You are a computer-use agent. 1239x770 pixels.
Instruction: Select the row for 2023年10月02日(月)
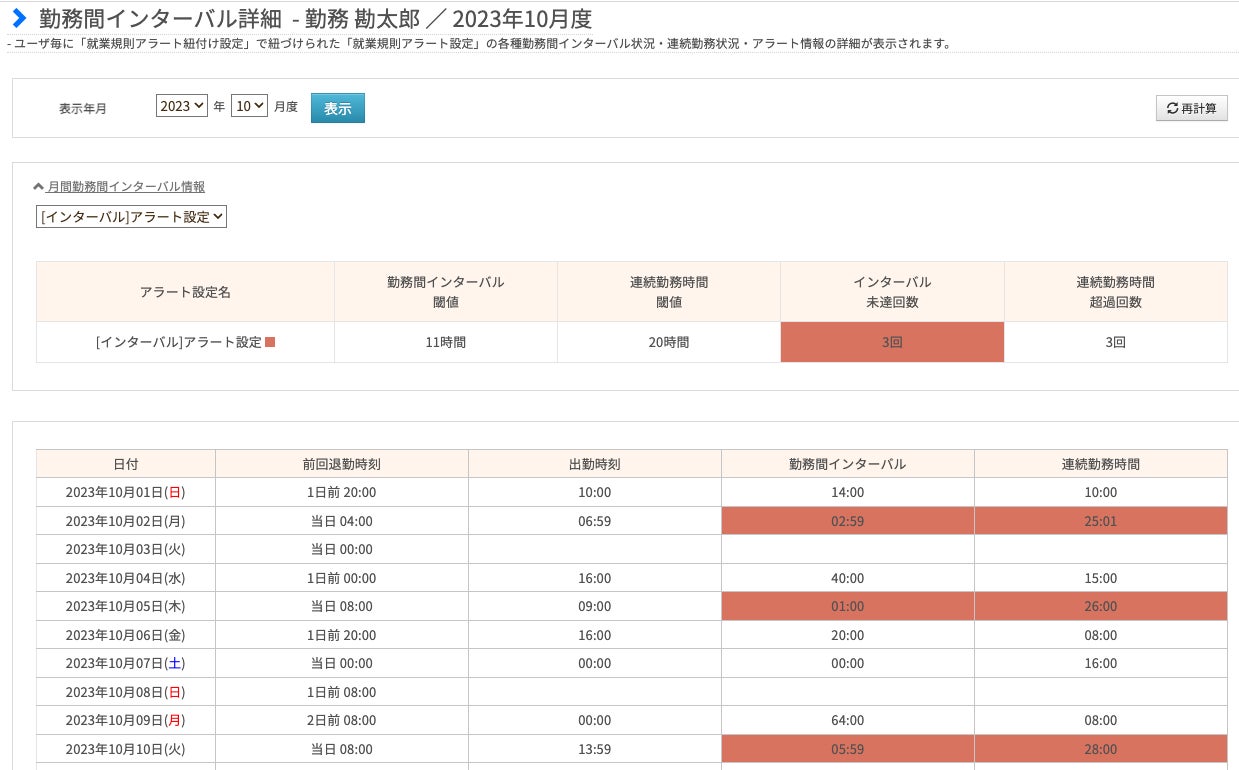(632, 521)
